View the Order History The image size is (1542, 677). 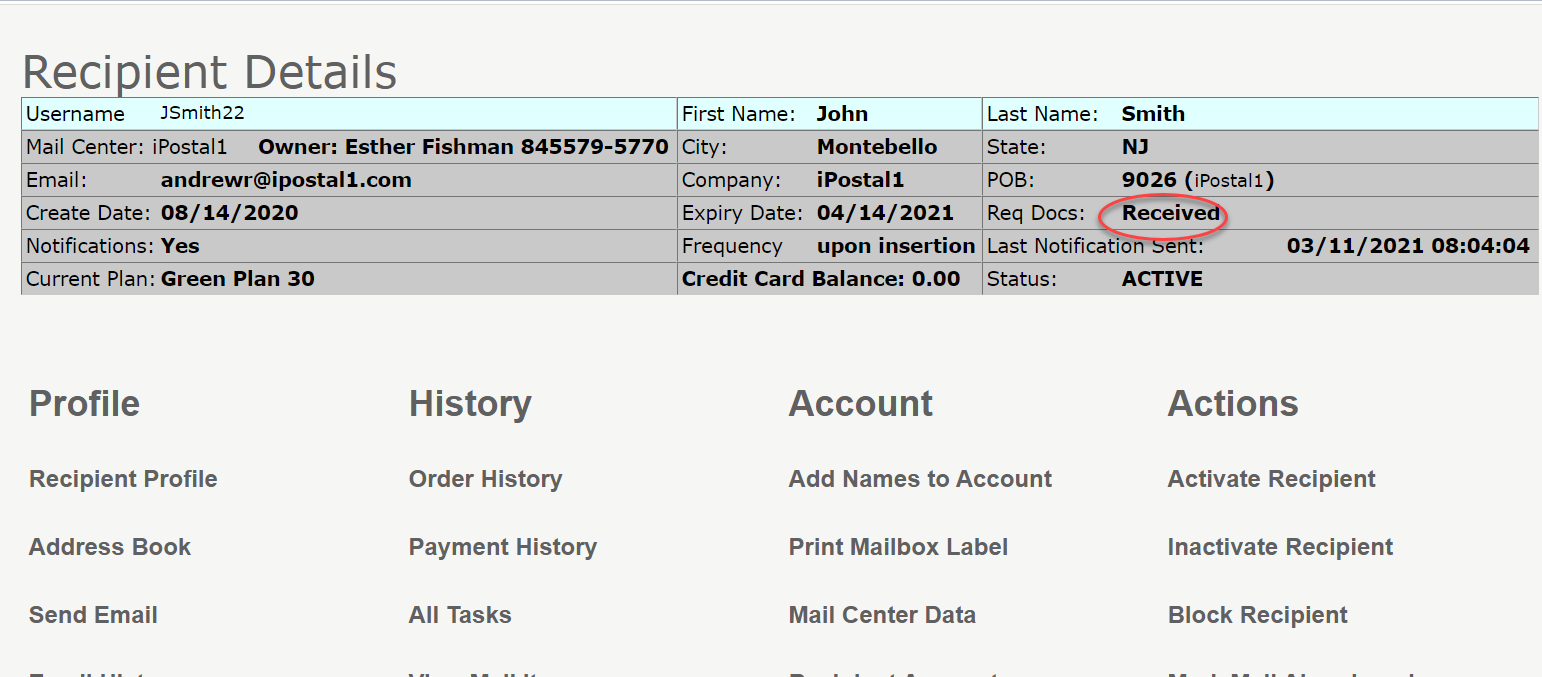485,478
